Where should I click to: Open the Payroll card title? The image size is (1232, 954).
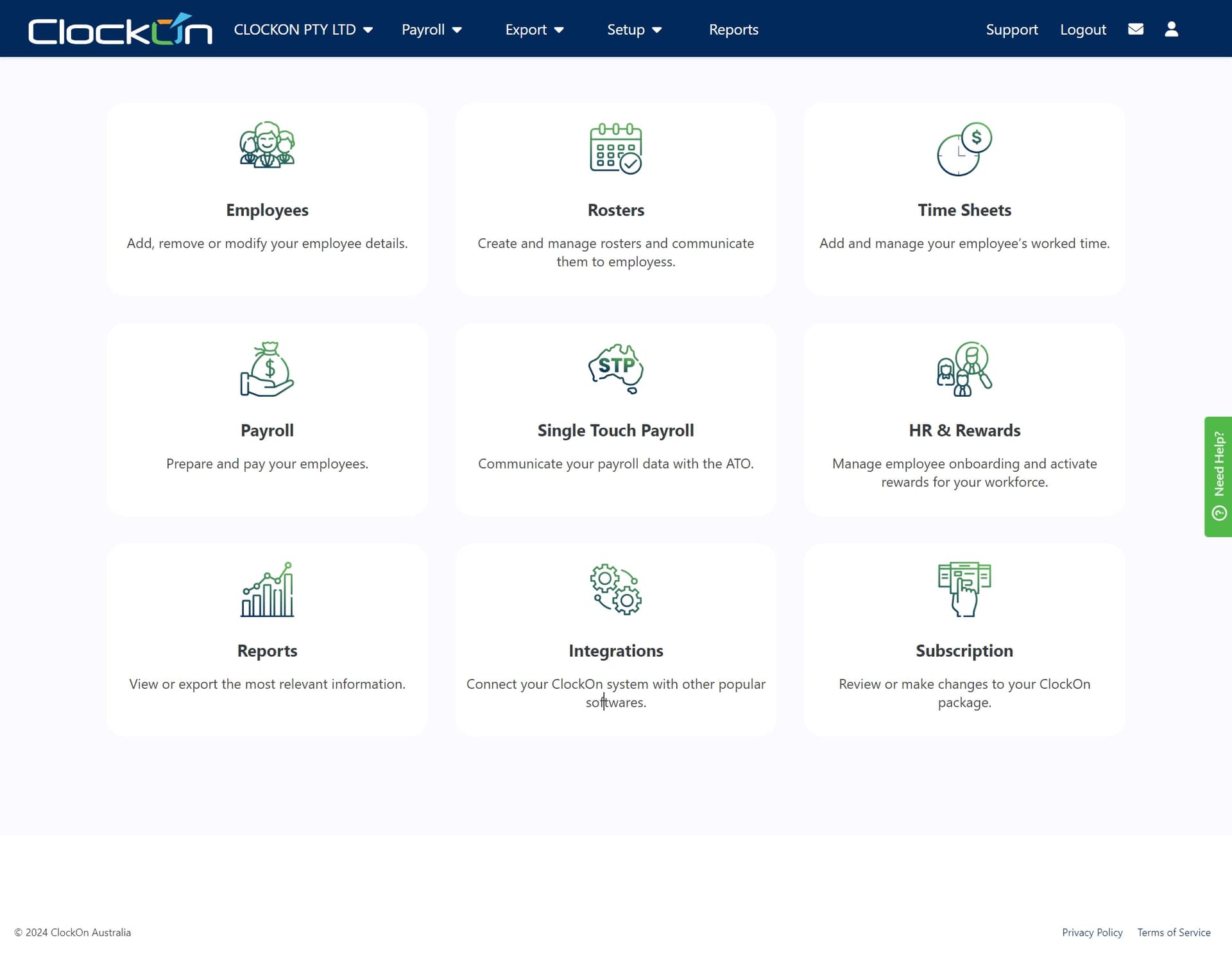[x=267, y=430]
